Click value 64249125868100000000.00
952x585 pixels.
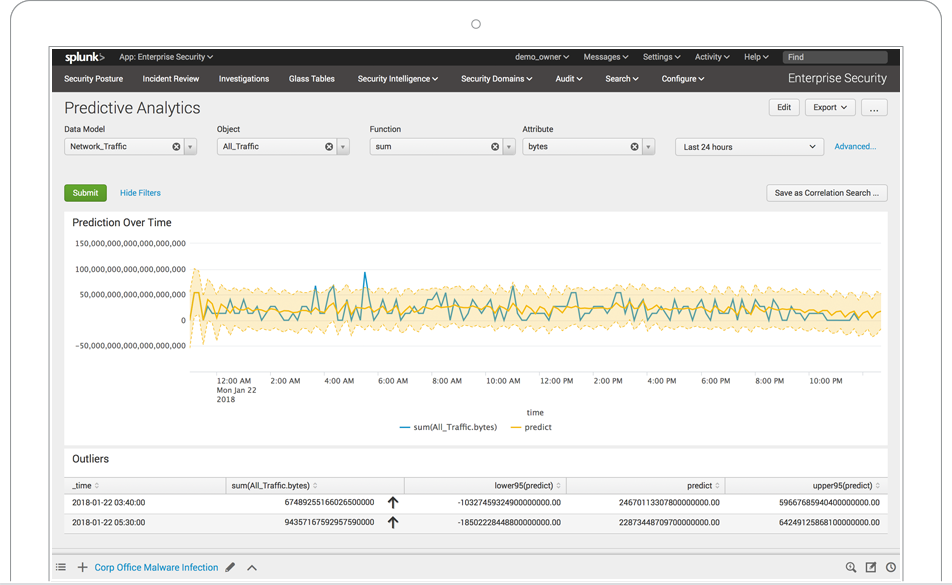[x=829, y=522]
